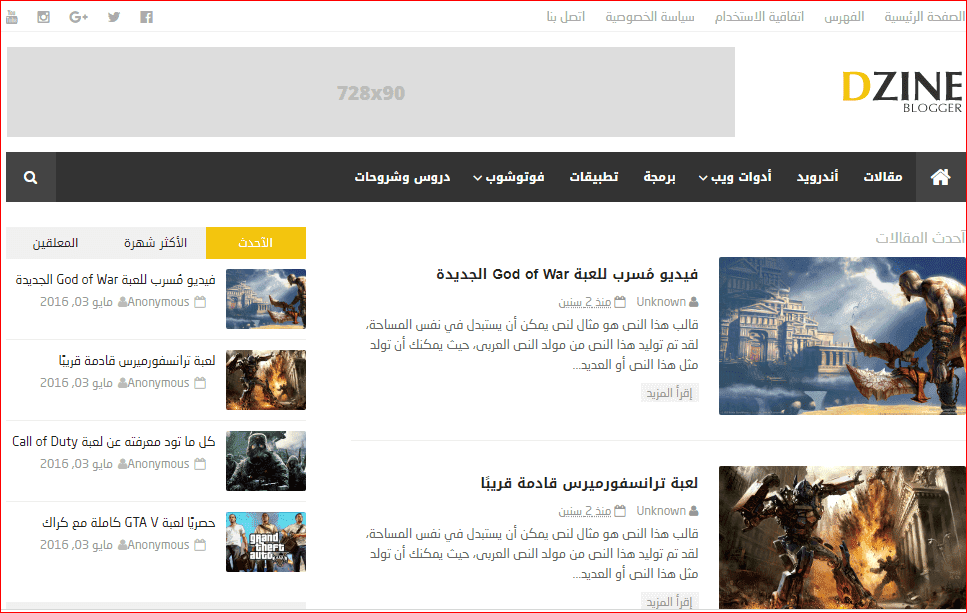967x613 pixels.
Task: Open the Google Plus social icon
Action: (78, 17)
